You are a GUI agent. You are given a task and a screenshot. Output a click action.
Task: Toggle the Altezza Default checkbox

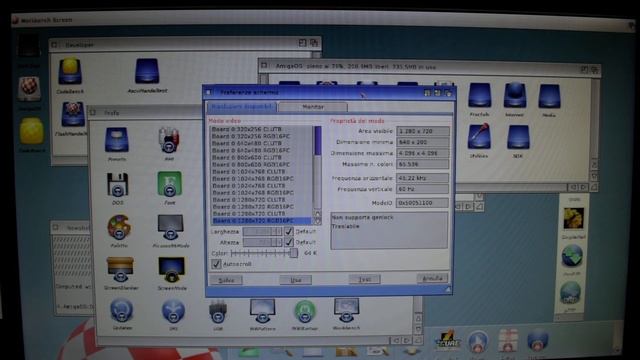(289, 242)
